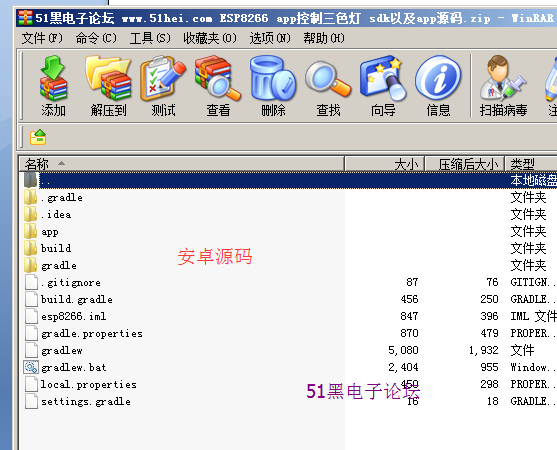Select the 'gradlew' file name
The width and height of the screenshot is (557, 450).
(62, 351)
